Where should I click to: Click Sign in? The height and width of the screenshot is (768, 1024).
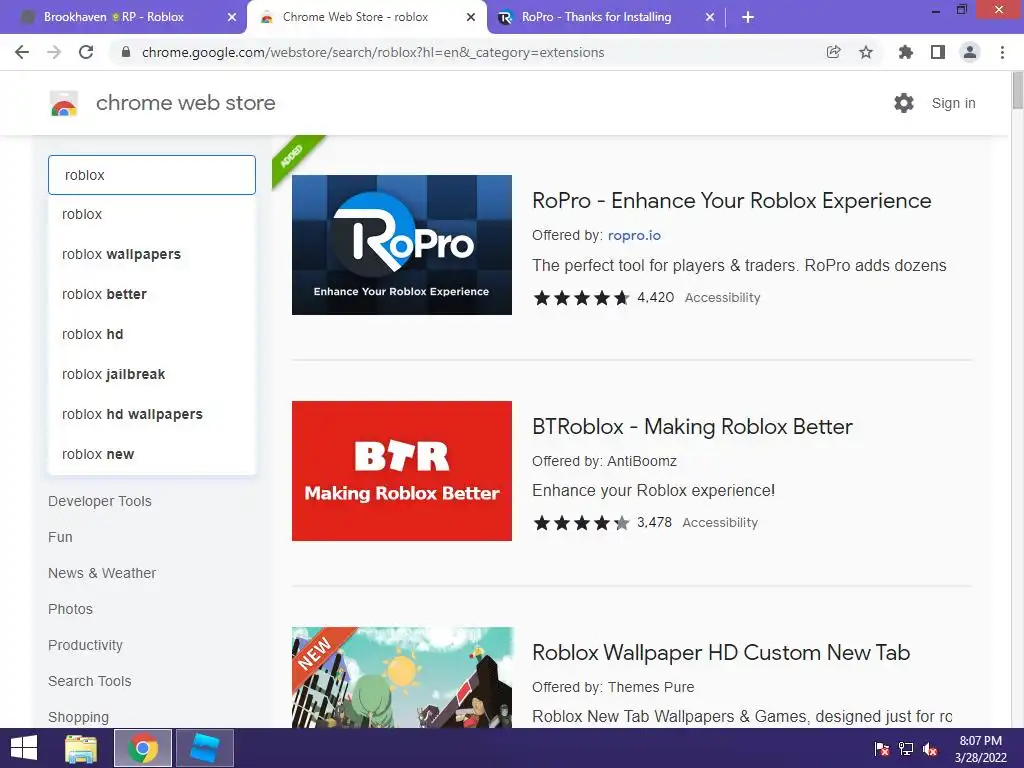[953, 103]
